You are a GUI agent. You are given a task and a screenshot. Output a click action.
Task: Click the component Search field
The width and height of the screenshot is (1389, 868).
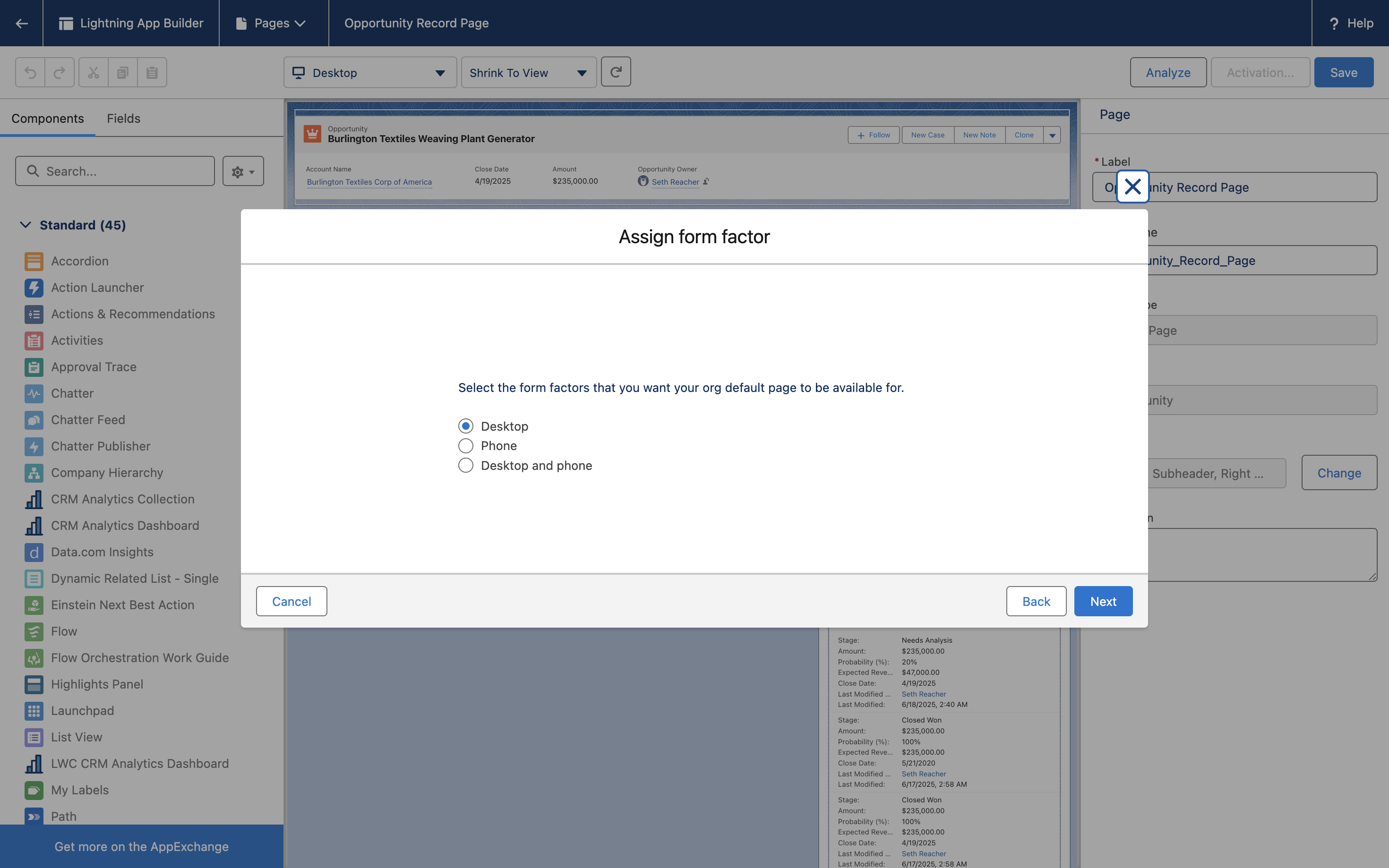click(x=115, y=171)
